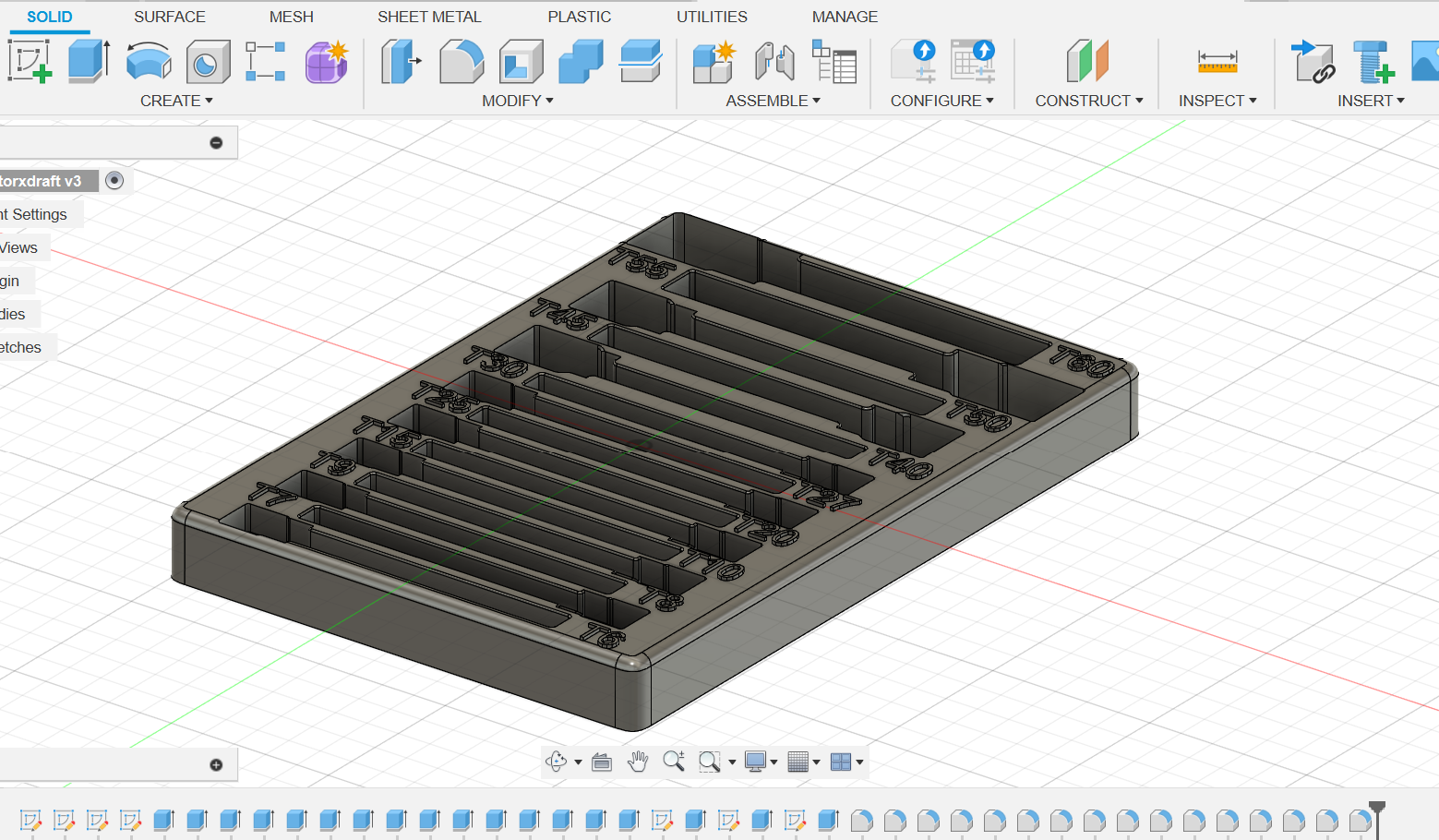The image size is (1439, 840).
Task: Select the Joint tool in Assemble
Action: (x=774, y=61)
